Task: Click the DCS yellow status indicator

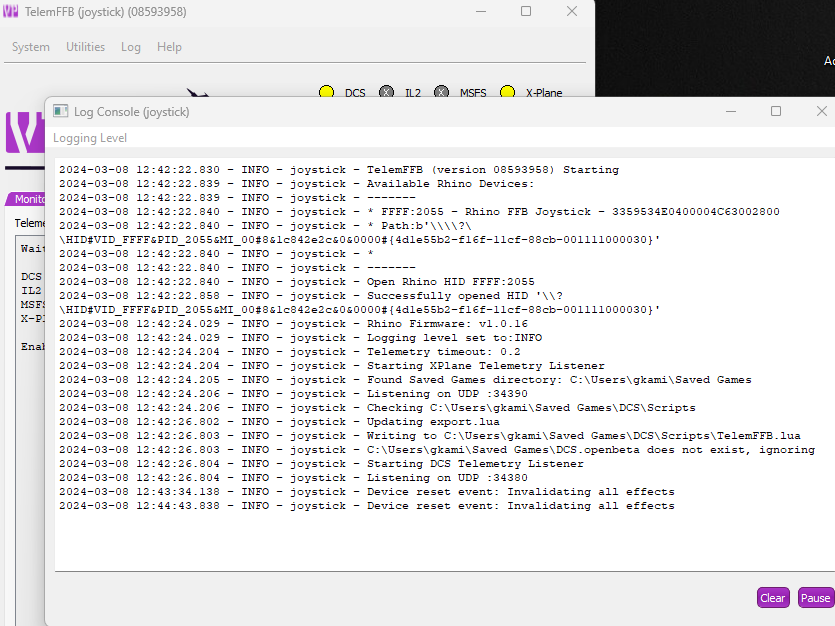Action: click(326, 93)
